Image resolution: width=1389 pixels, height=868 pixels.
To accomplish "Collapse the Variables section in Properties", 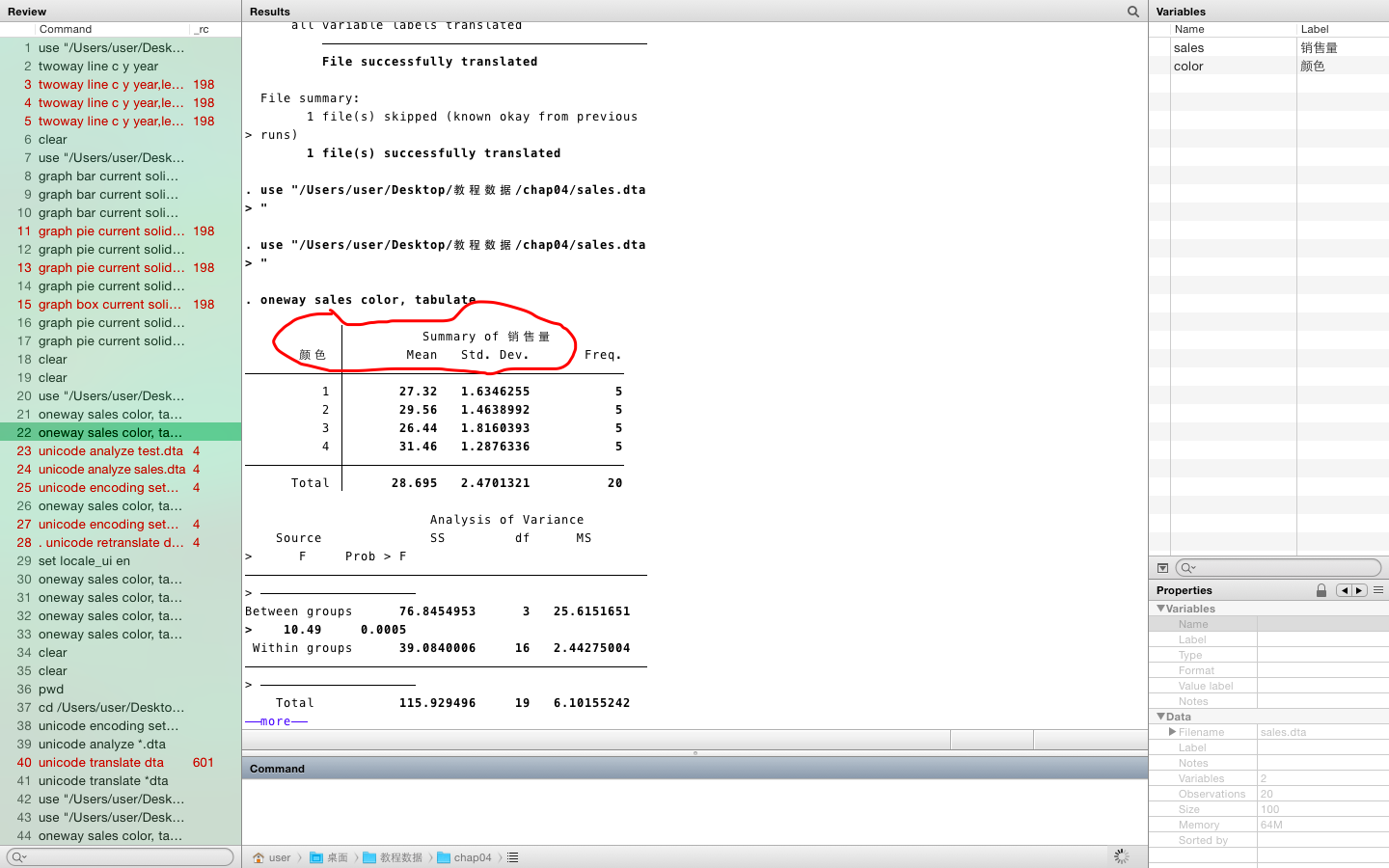I will 1161,609.
